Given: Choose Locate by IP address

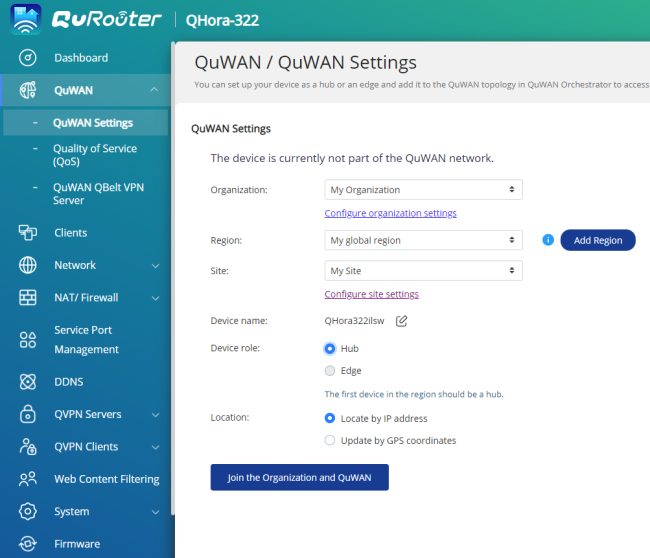Looking at the screenshot, I should (330, 418).
